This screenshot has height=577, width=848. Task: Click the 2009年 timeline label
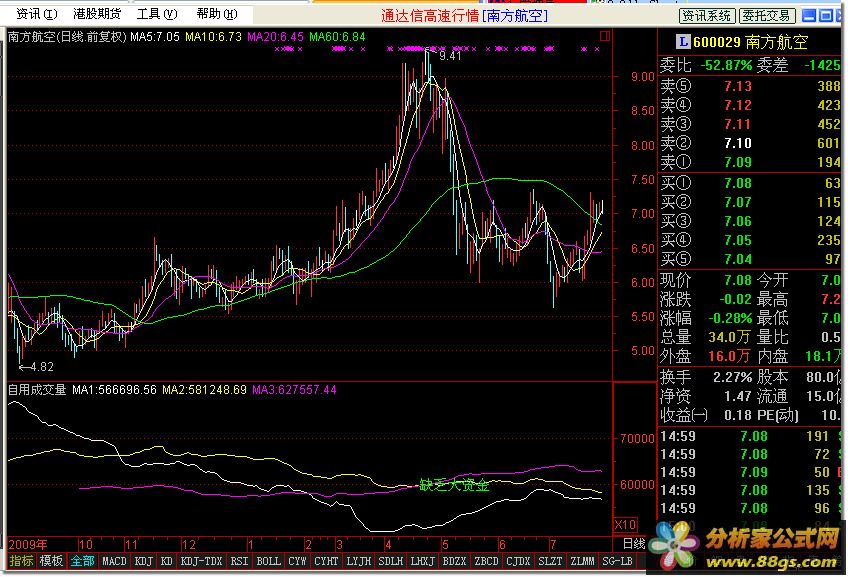pos(28,543)
